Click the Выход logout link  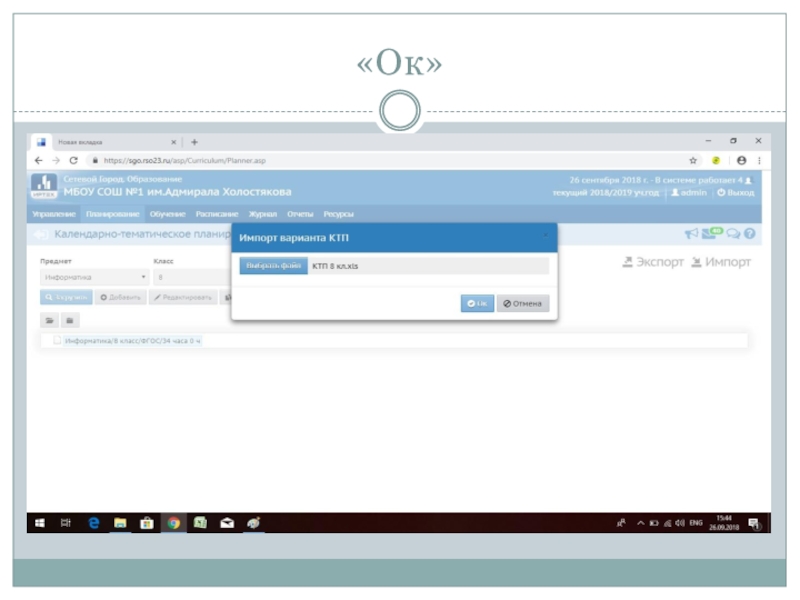pyautogui.click(x=736, y=192)
